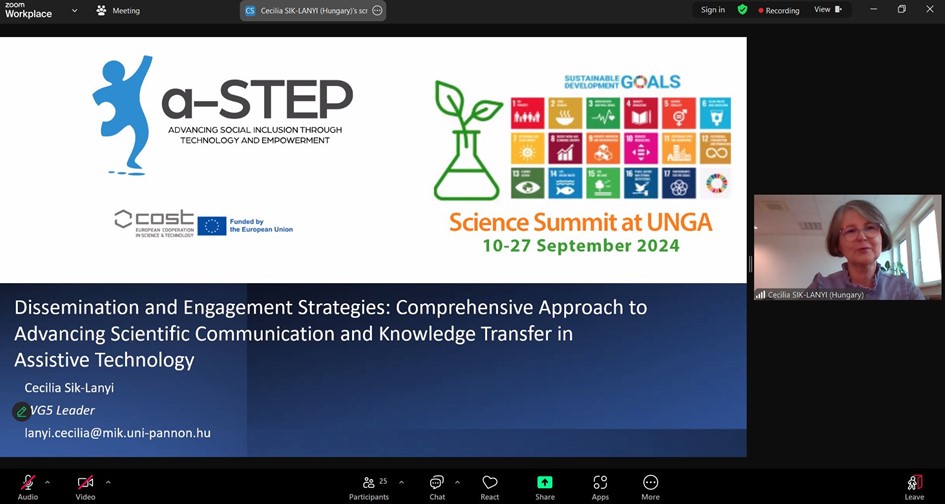Click the COST logo on the slide
The height and width of the screenshot is (504, 945).
155,223
